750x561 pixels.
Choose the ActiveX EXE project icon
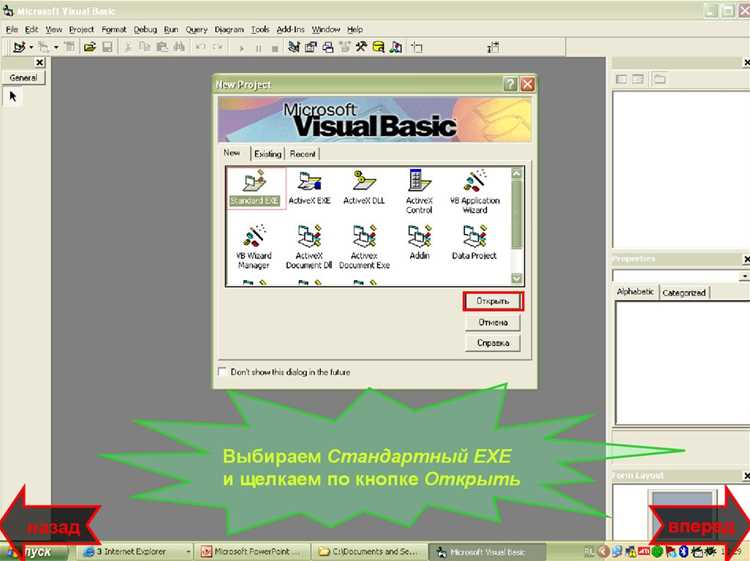(x=309, y=187)
